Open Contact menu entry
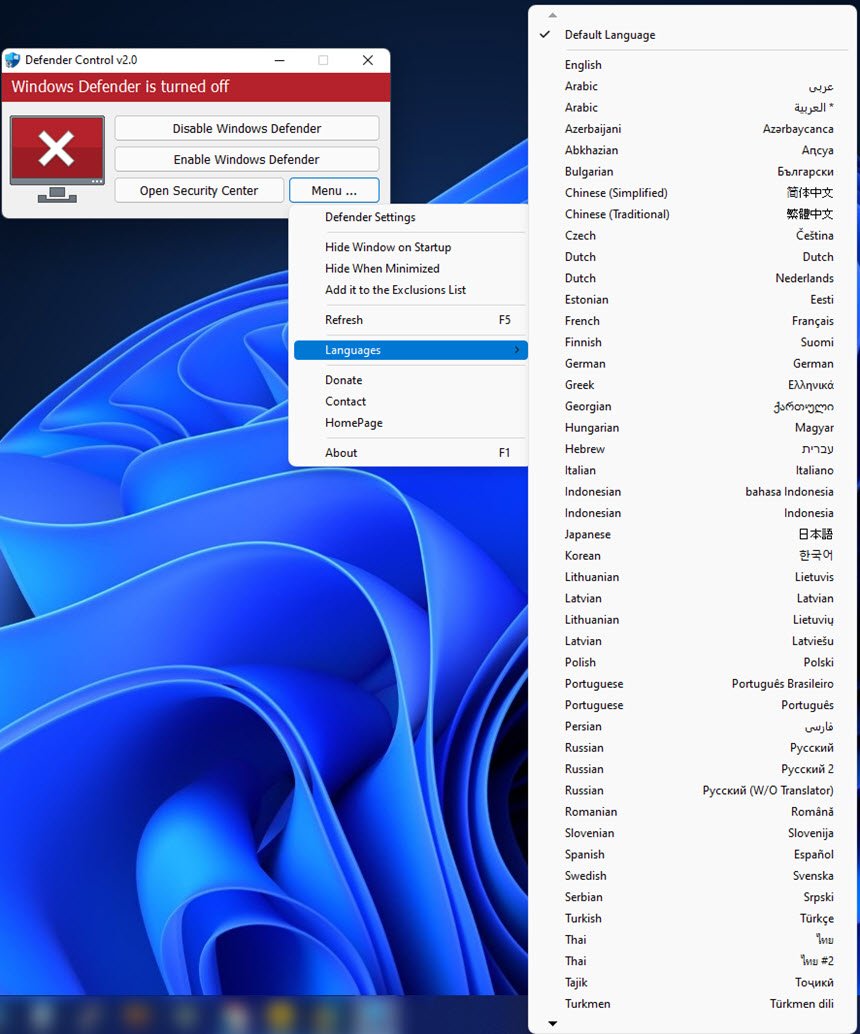The width and height of the screenshot is (860, 1034). pos(410,401)
